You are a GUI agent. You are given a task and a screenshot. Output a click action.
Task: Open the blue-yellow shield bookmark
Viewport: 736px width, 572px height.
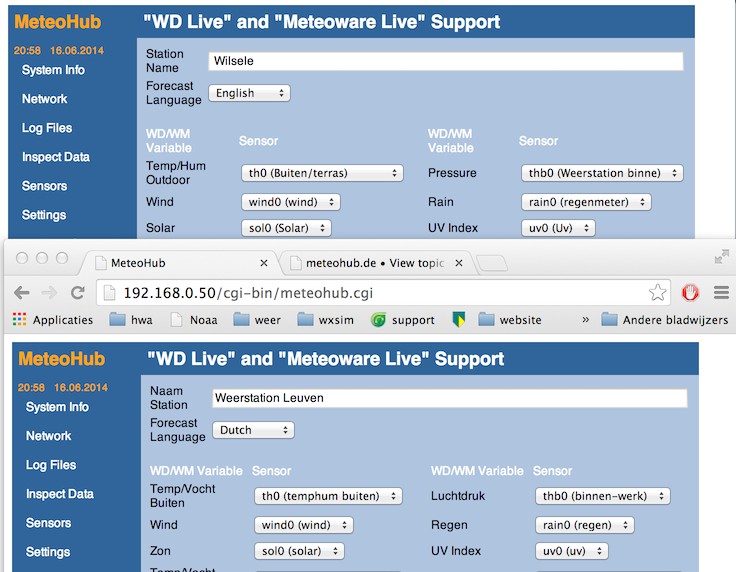coord(459,320)
